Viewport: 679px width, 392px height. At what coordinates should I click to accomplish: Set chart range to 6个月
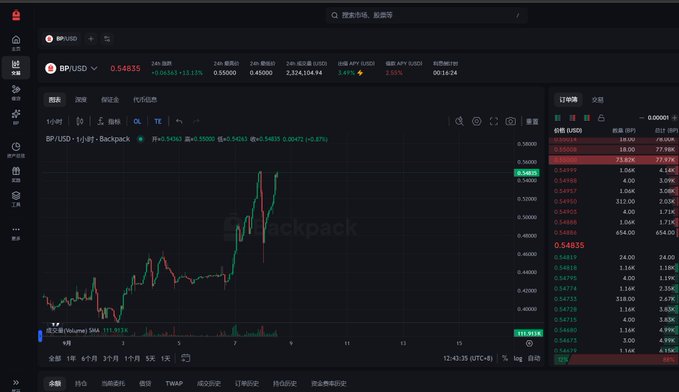click(89, 359)
